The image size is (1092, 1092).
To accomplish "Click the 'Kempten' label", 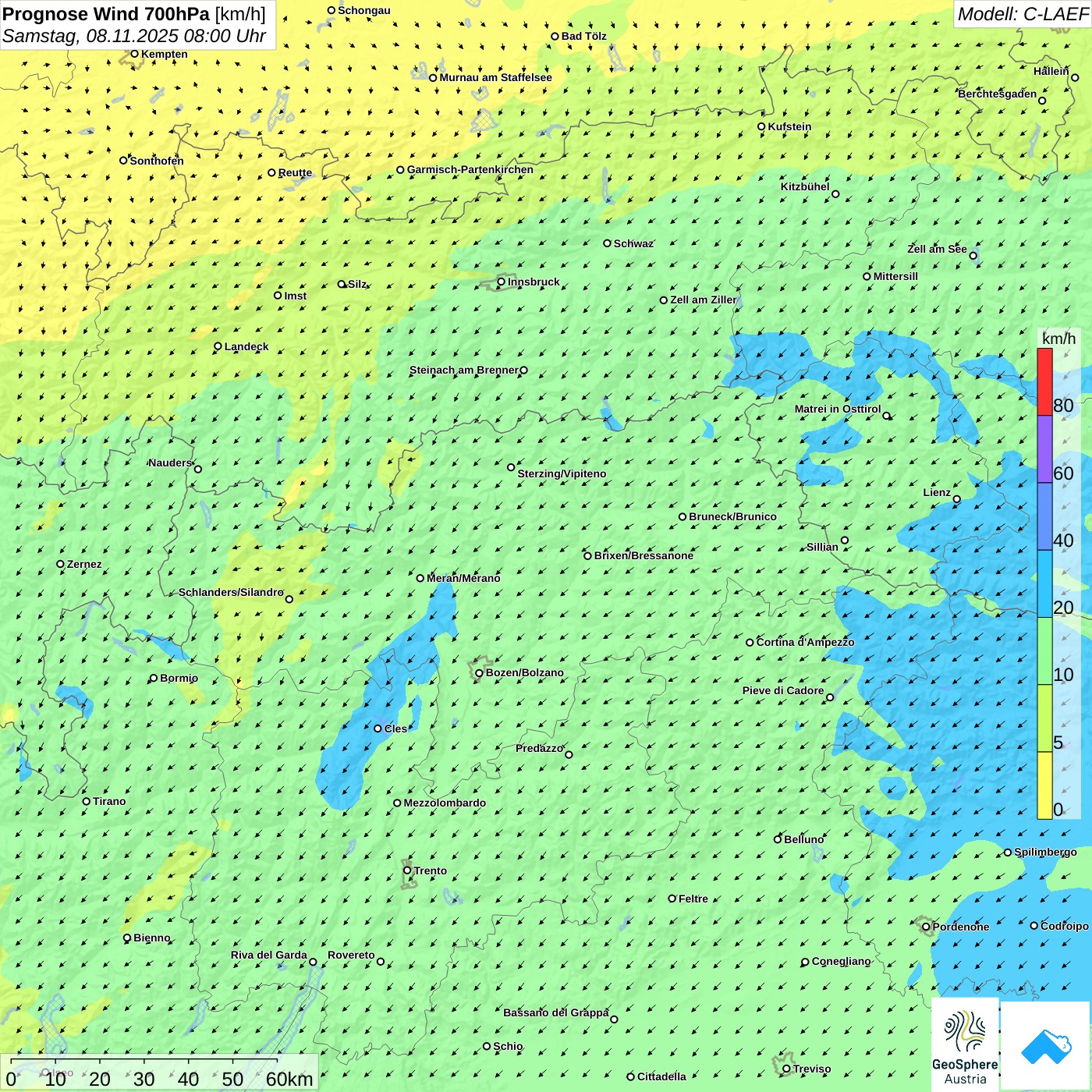I will pos(165,54).
